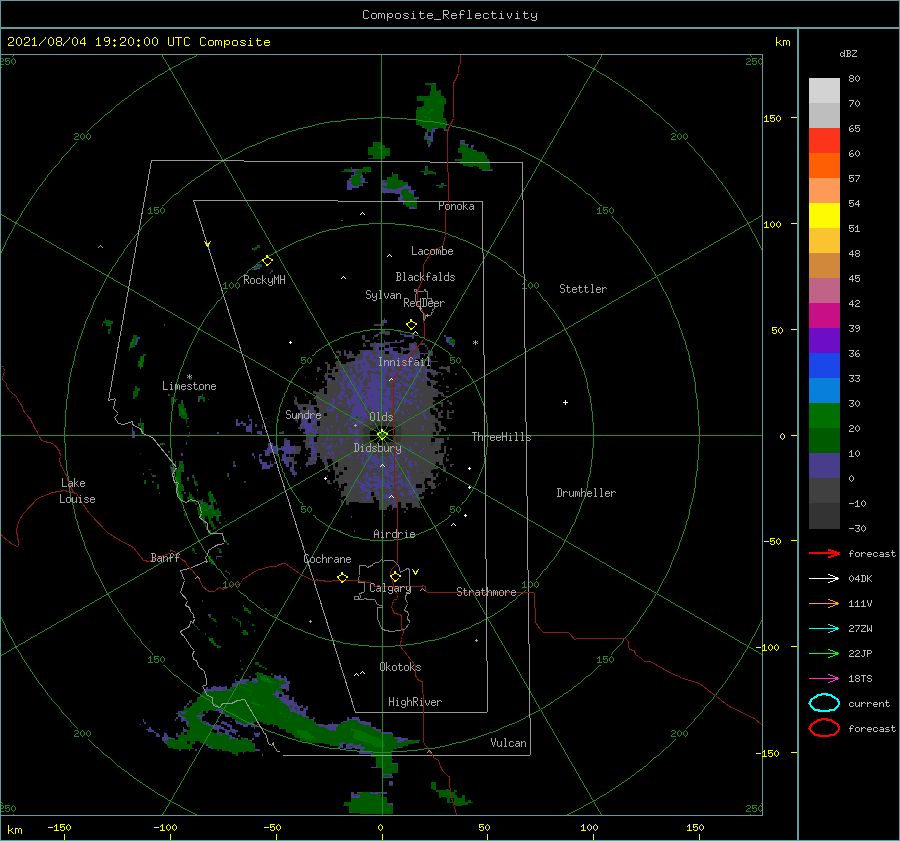
Task: Click the Didsbury town label
Action: point(378,448)
